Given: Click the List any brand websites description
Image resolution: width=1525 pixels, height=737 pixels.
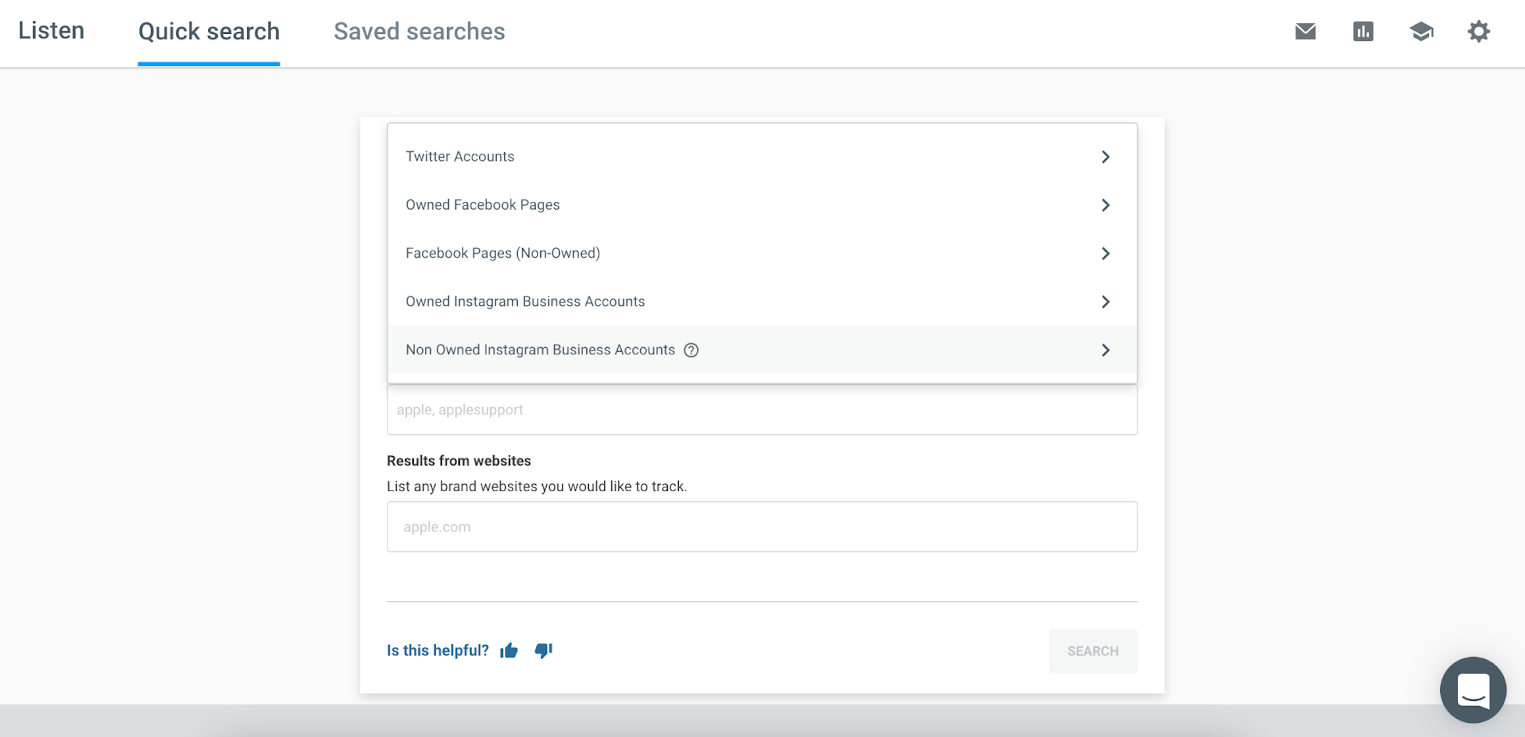Looking at the screenshot, I should [537, 487].
